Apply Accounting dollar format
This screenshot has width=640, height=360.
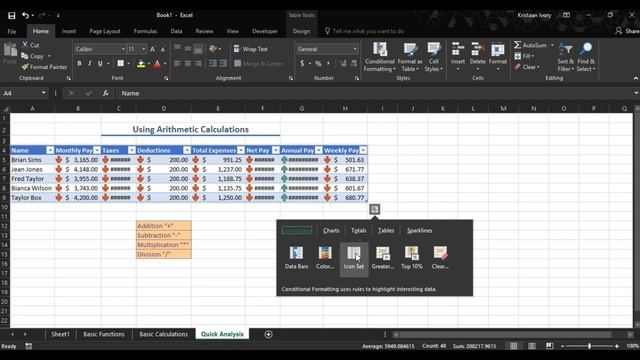pyautogui.click(x=302, y=63)
